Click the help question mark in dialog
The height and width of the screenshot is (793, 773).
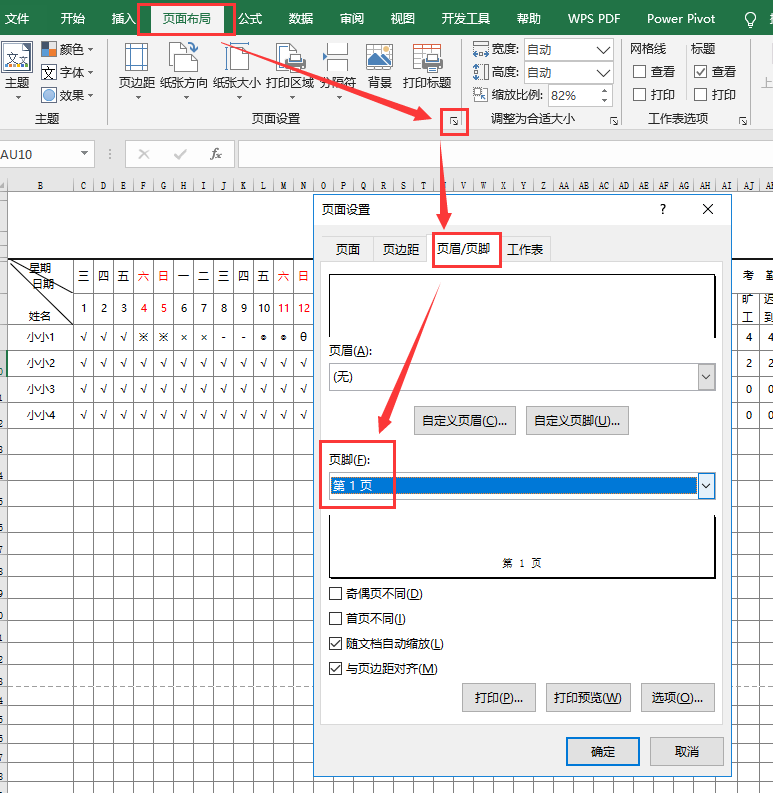click(663, 209)
